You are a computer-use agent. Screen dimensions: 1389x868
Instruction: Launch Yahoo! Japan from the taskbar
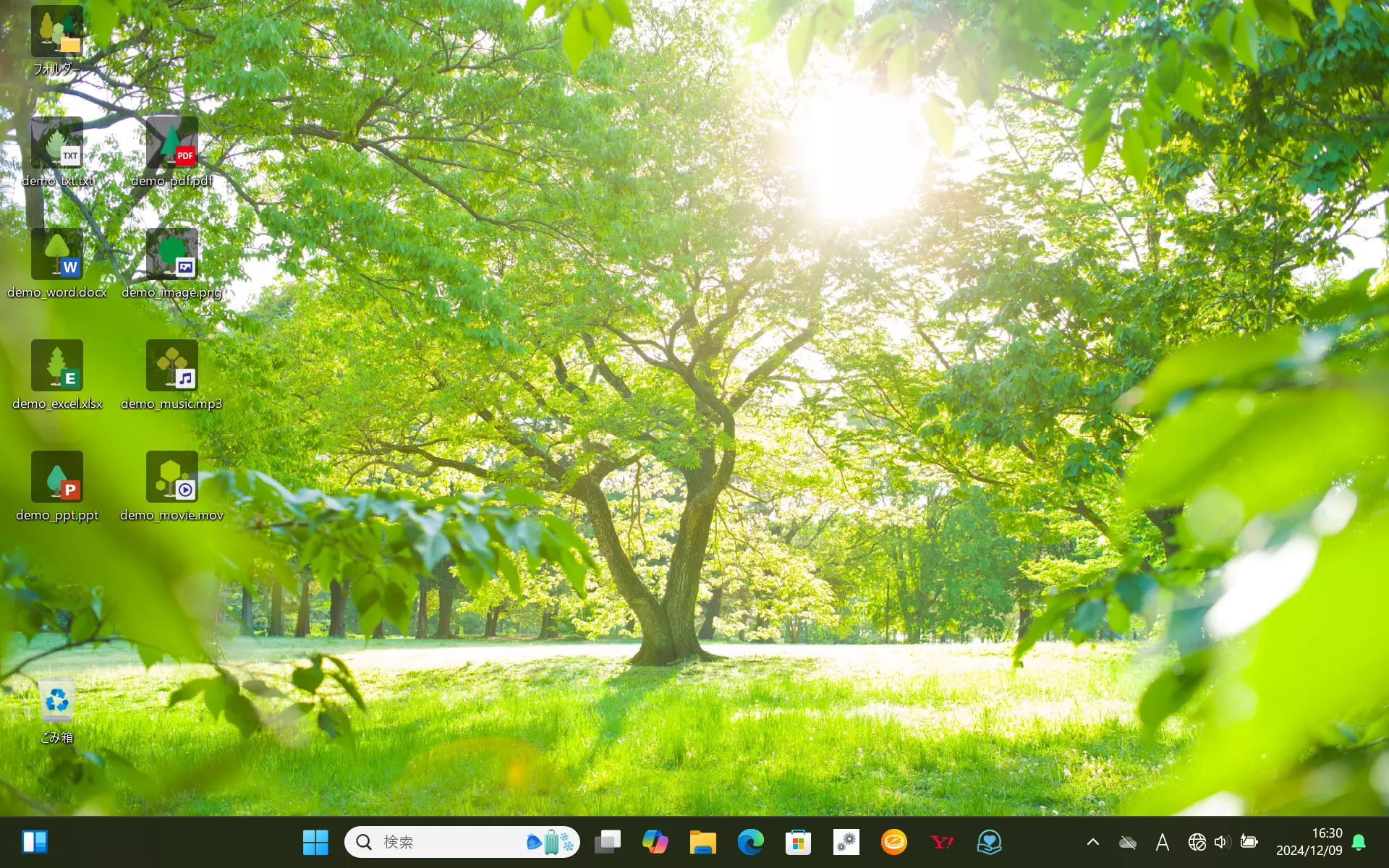point(942,842)
